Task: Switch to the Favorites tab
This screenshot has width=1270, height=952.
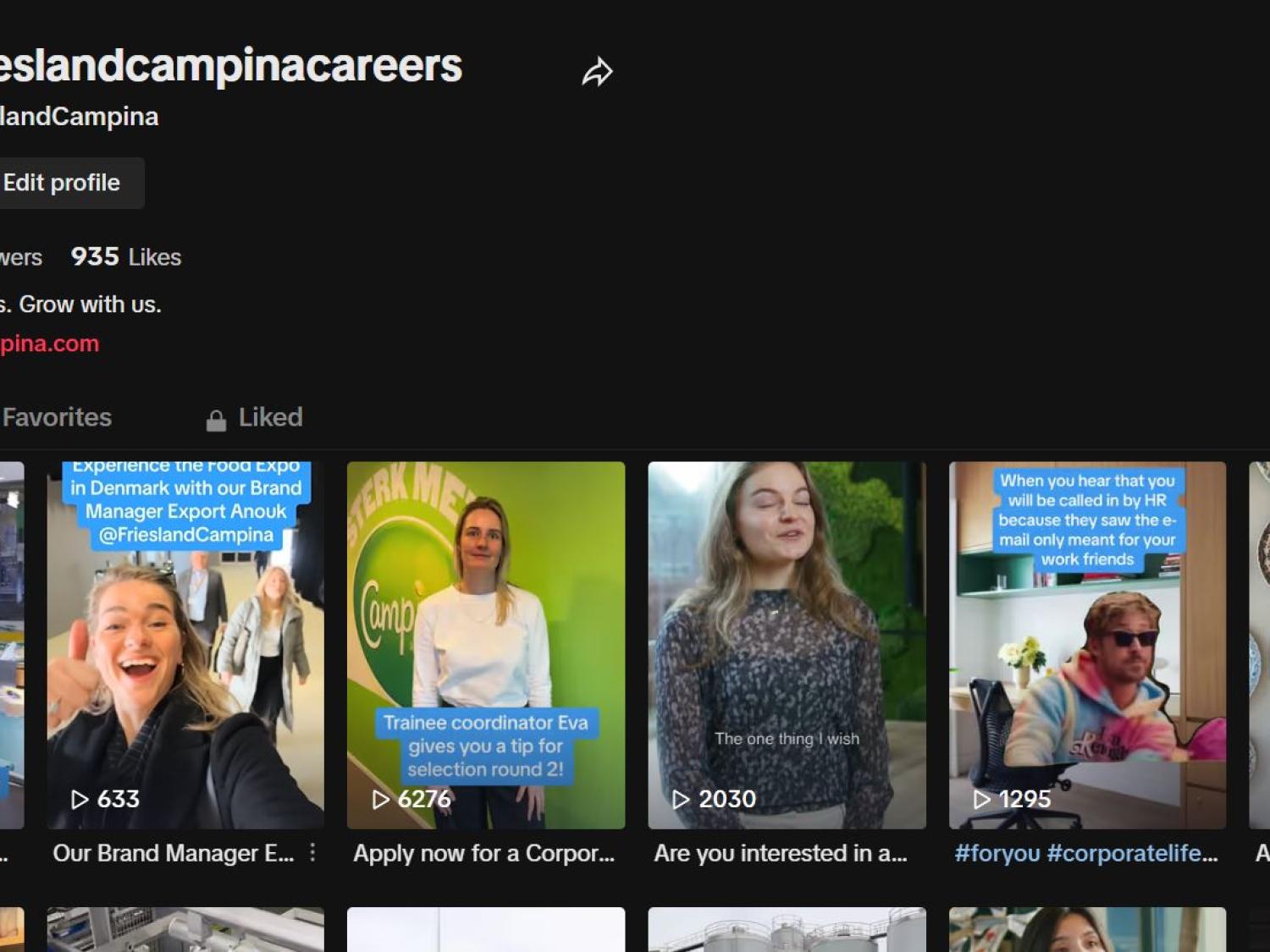Action: pos(56,417)
